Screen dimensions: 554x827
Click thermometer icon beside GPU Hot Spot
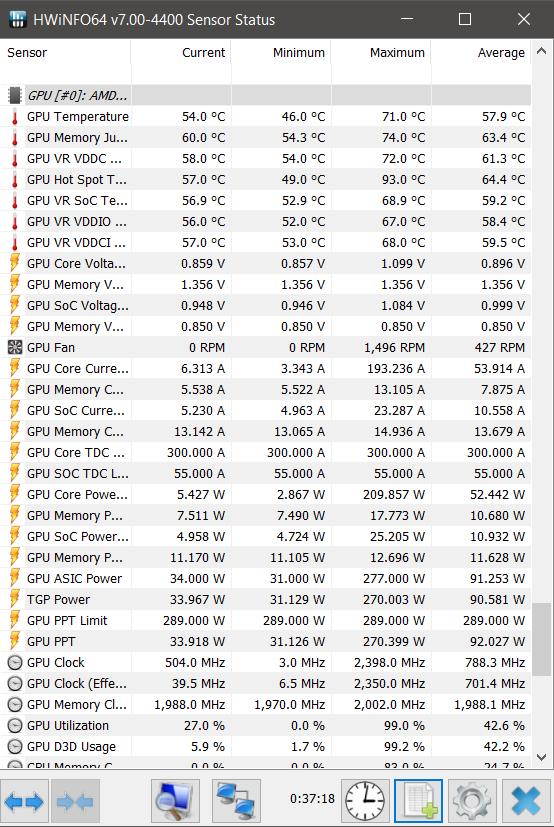[15, 180]
